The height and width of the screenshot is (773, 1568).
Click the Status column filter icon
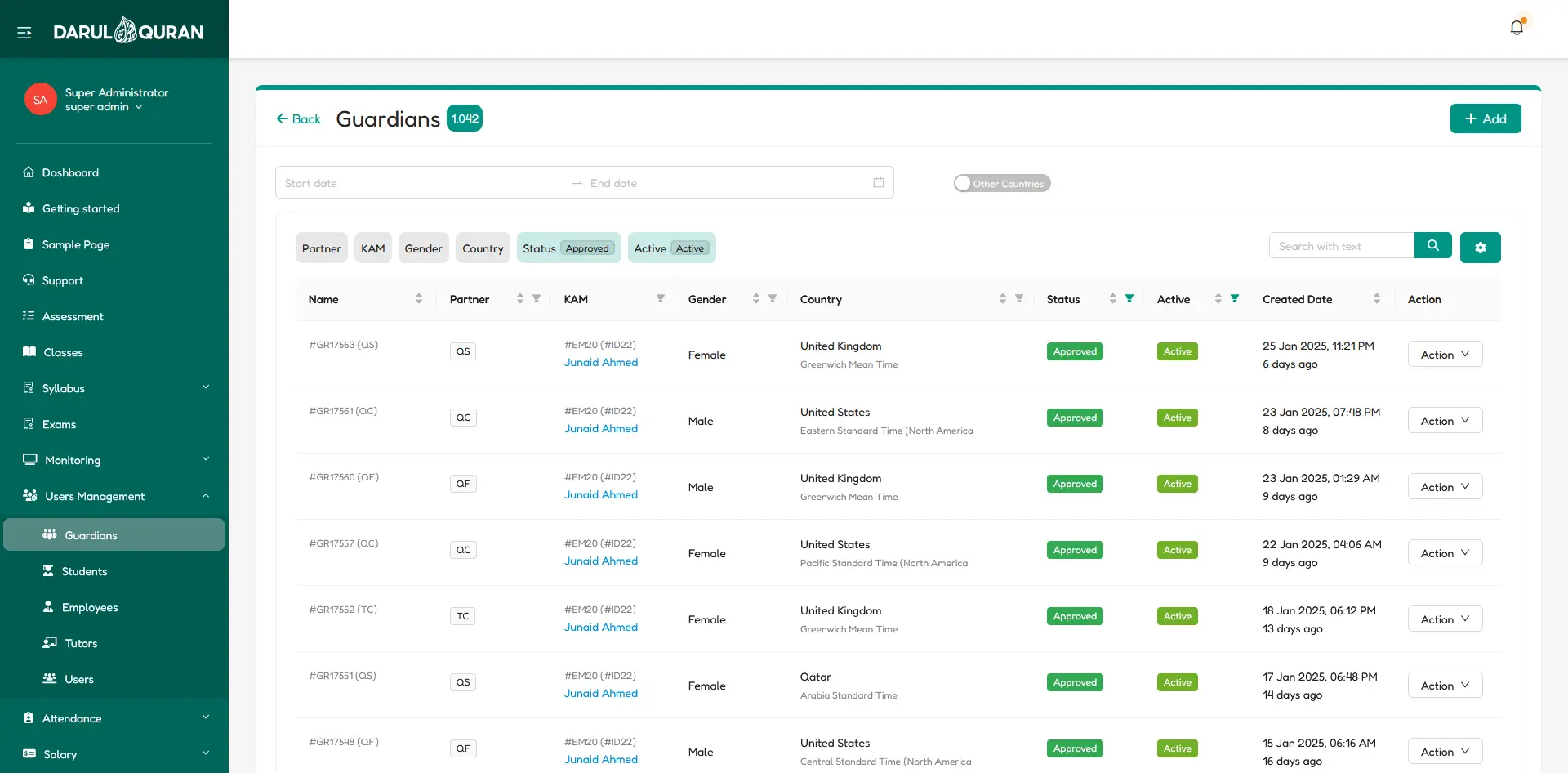click(1129, 299)
